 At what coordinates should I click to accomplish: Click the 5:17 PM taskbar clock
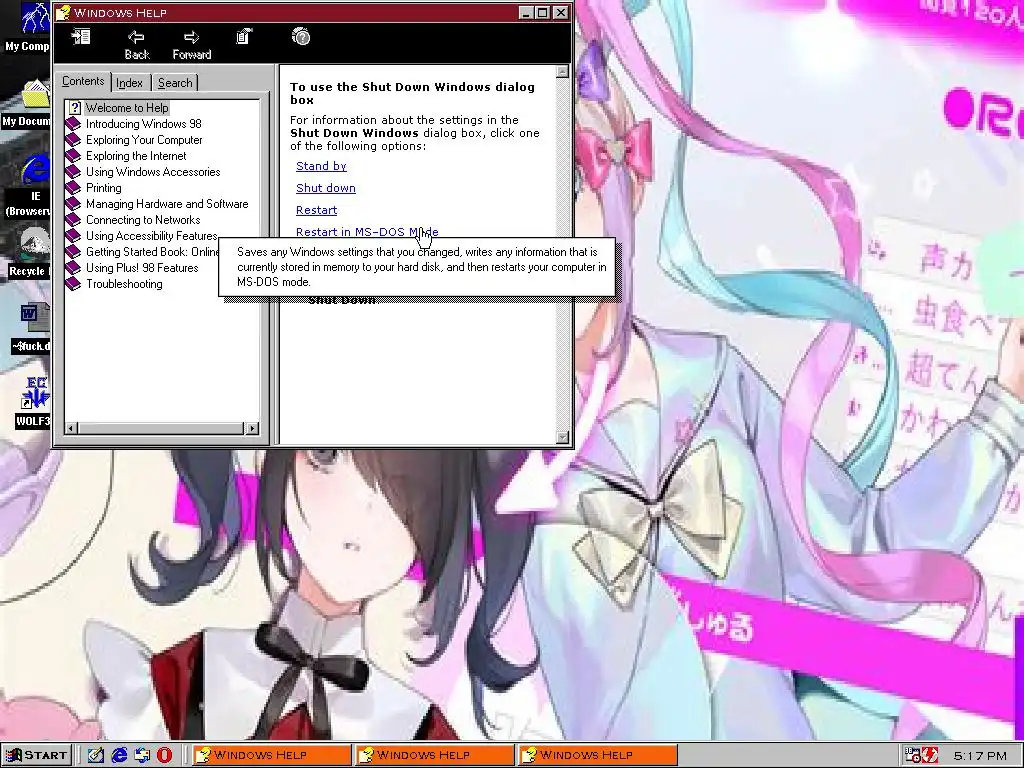tap(980, 756)
